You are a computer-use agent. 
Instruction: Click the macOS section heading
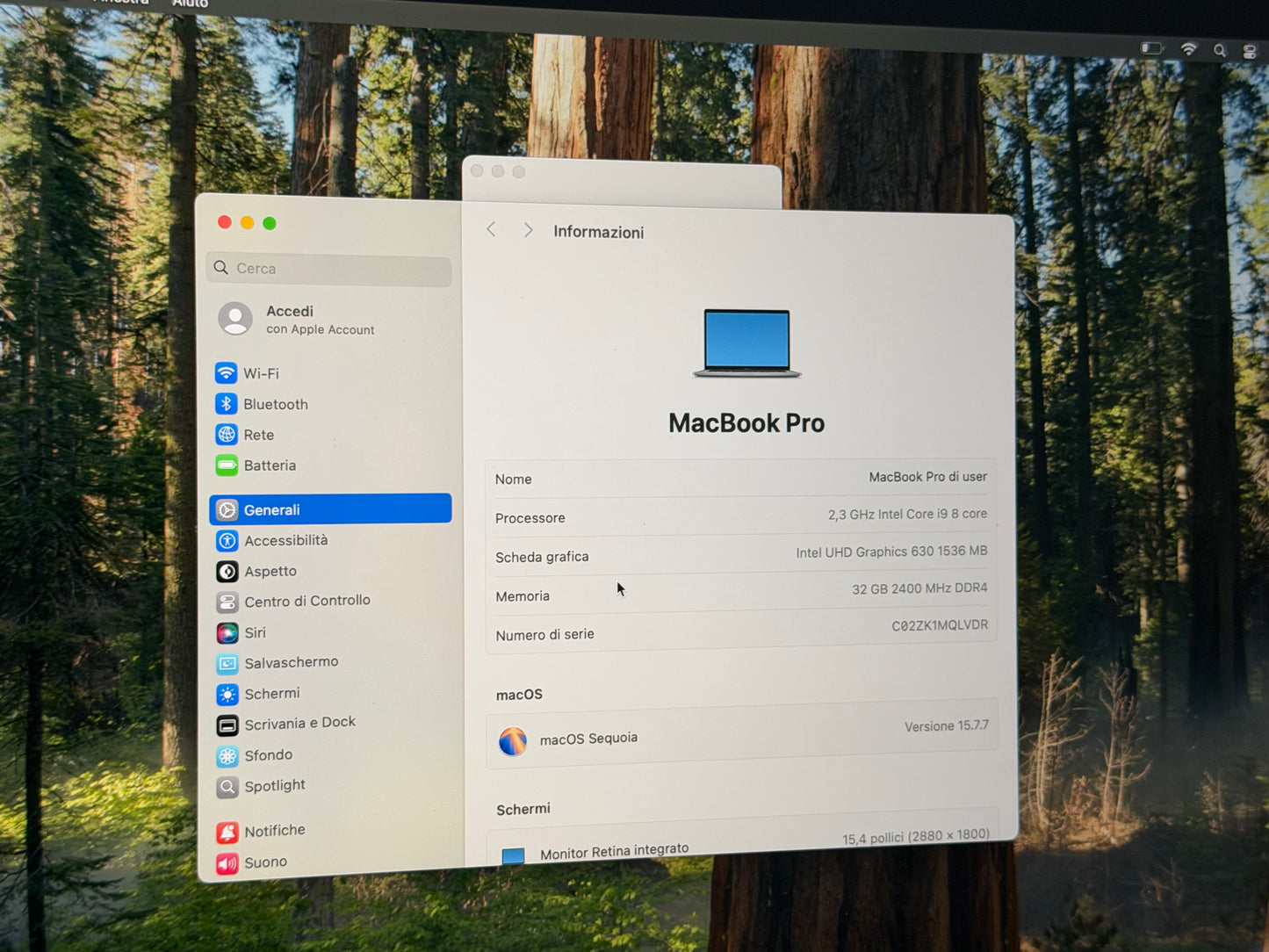click(519, 695)
